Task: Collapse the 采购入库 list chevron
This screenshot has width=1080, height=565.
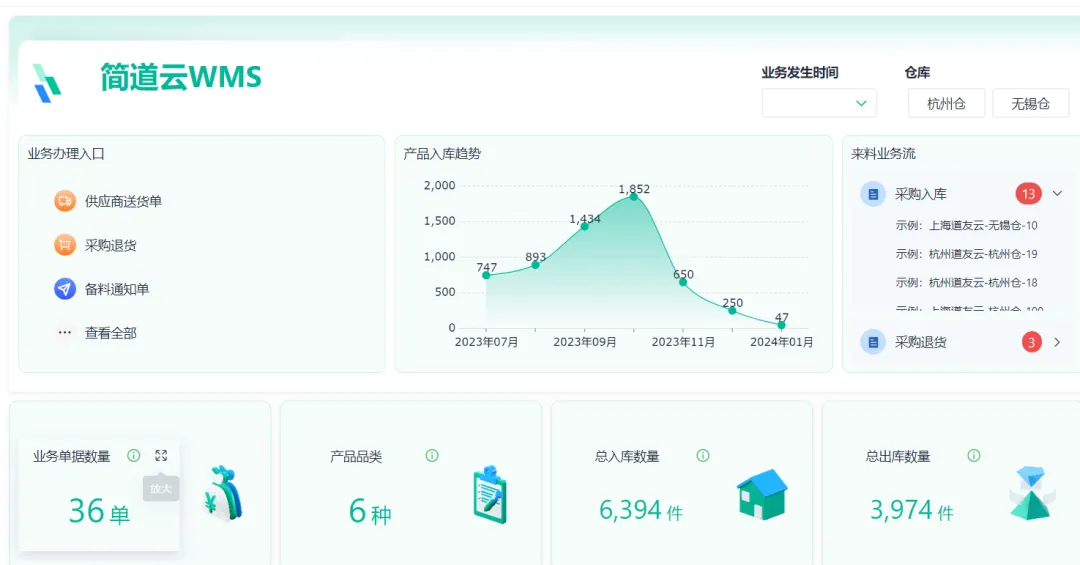Action: (x=1057, y=194)
